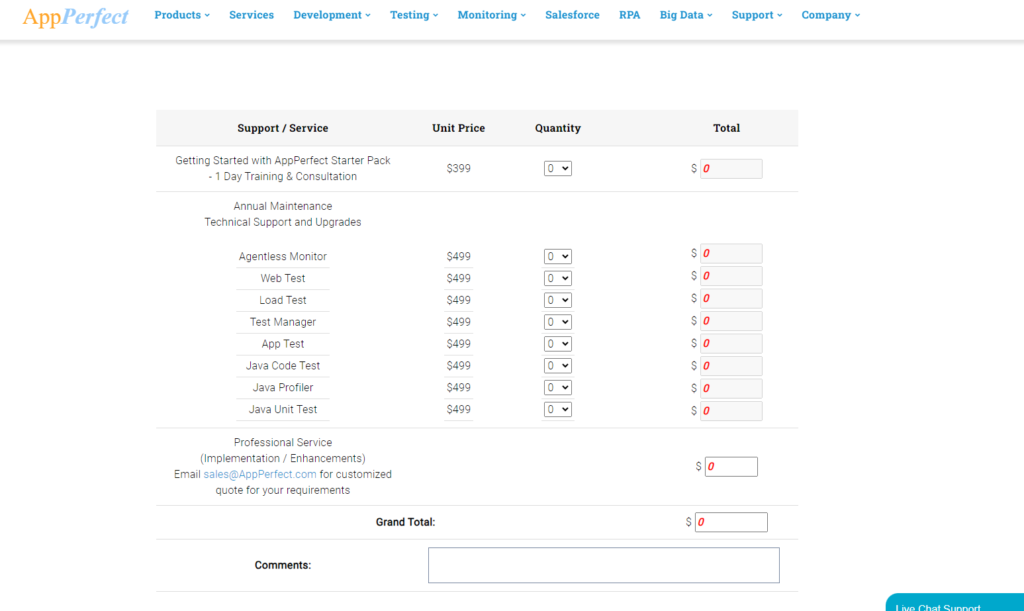Viewport: 1024px width, 611px height.
Task: Go to Services page
Action: (251, 15)
